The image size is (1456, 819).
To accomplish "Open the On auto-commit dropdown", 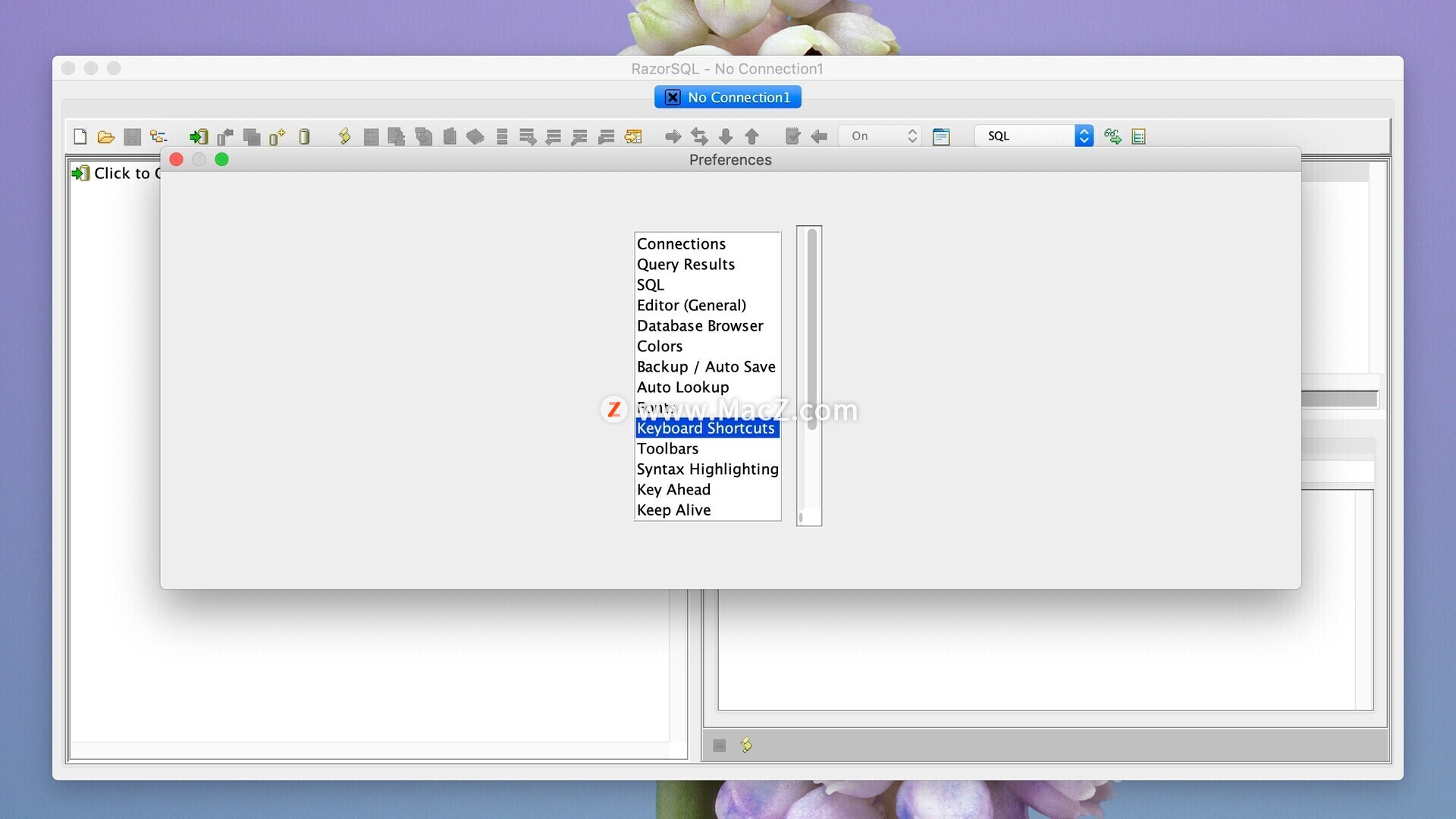I will coord(880,136).
